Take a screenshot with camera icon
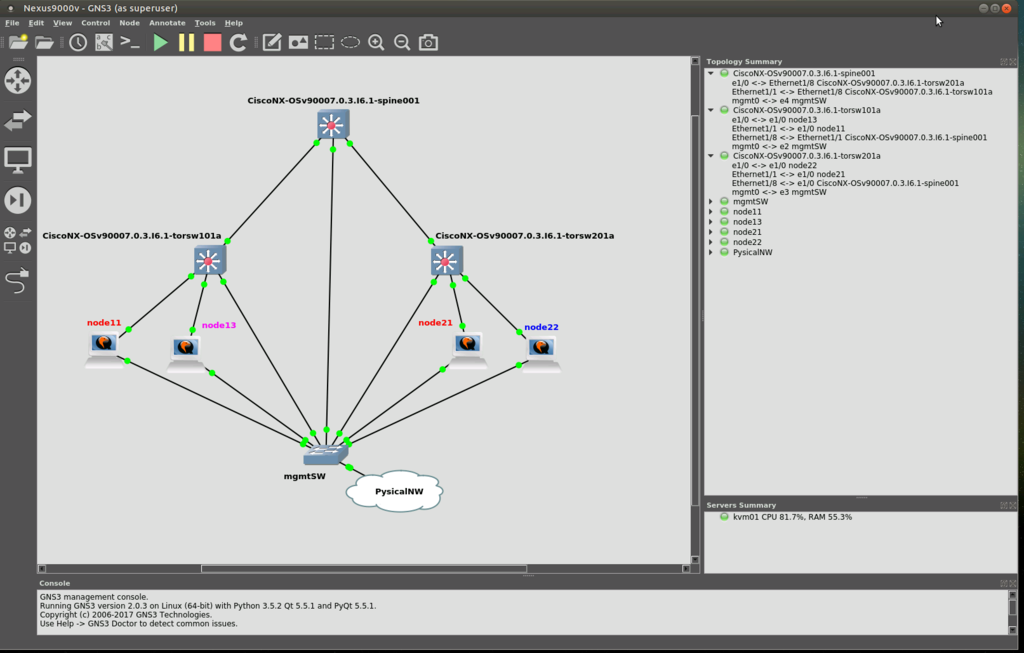Viewport: 1024px width, 653px height. pyautogui.click(x=428, y=42)
